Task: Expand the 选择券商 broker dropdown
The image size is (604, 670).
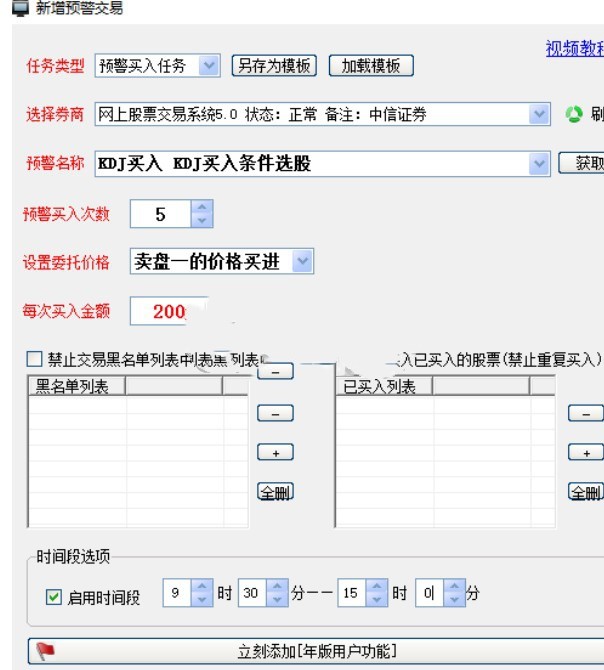Action: click(x=539, y=114)
